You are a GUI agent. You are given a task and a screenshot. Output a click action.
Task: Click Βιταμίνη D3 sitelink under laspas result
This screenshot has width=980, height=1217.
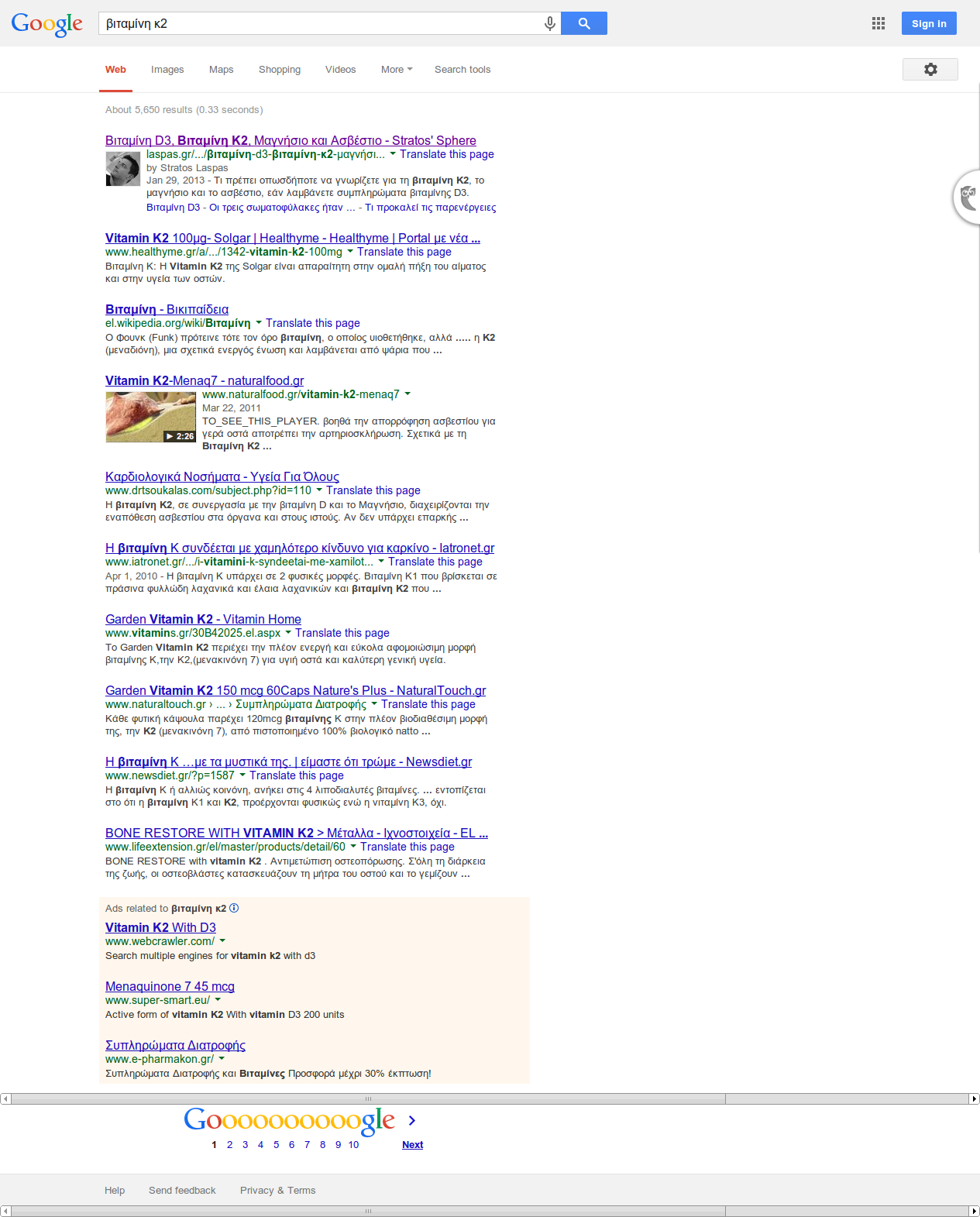click(x=174, y=208)
